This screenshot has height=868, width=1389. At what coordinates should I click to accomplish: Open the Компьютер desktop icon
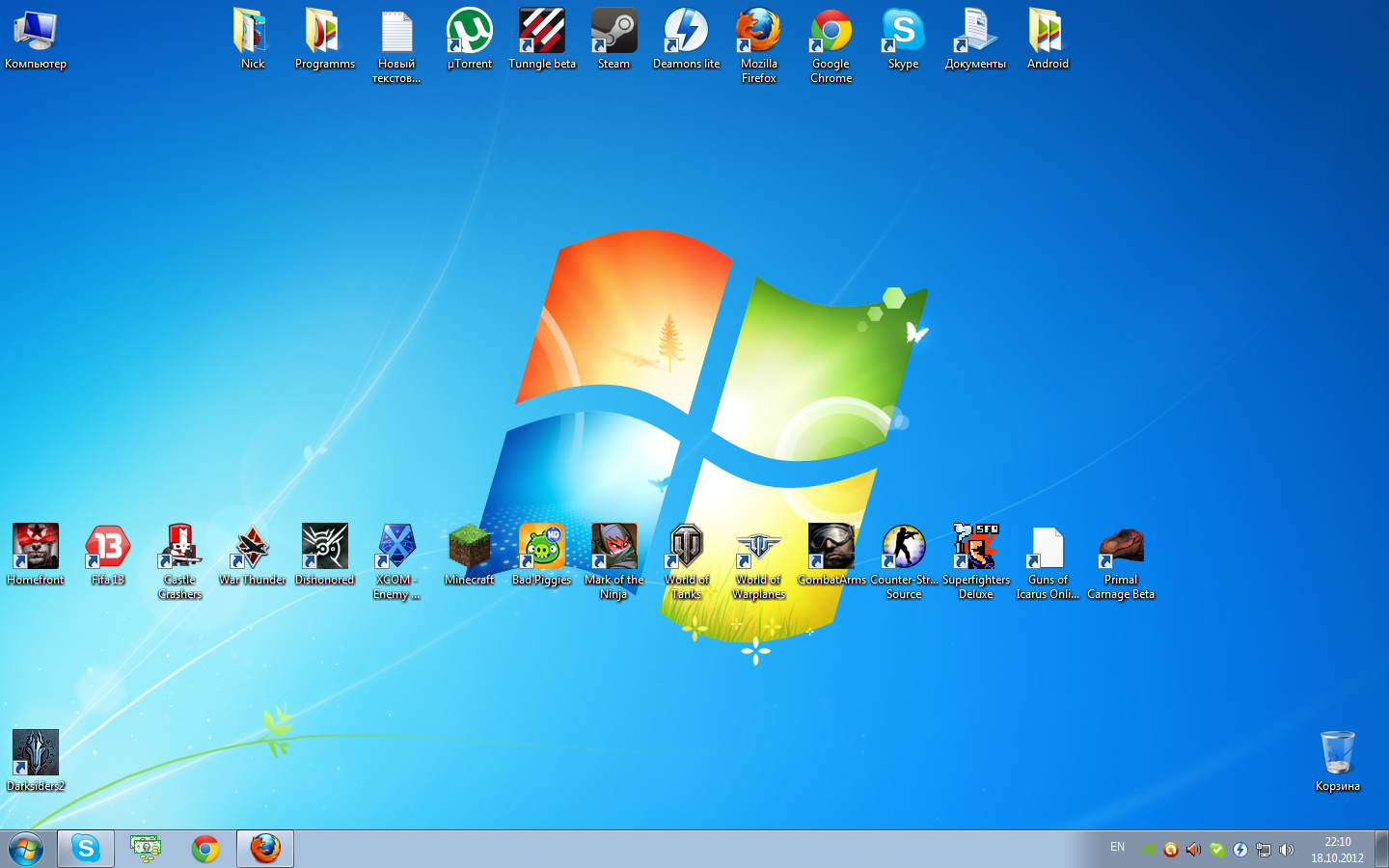pyautogui.click(x=36, y=39)
